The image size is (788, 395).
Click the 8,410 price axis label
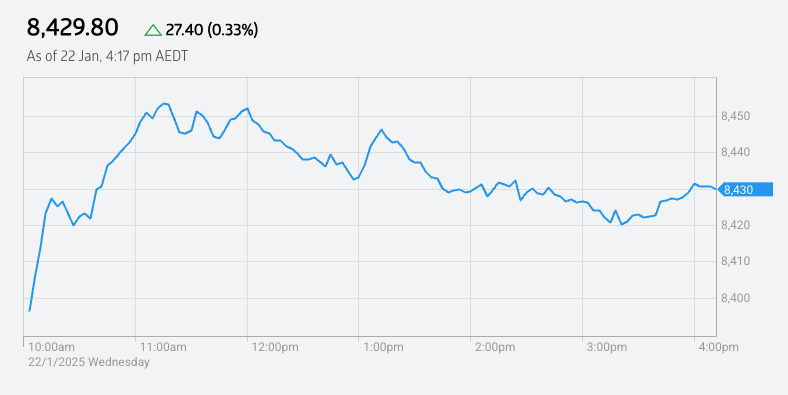[x=735, y=261]
